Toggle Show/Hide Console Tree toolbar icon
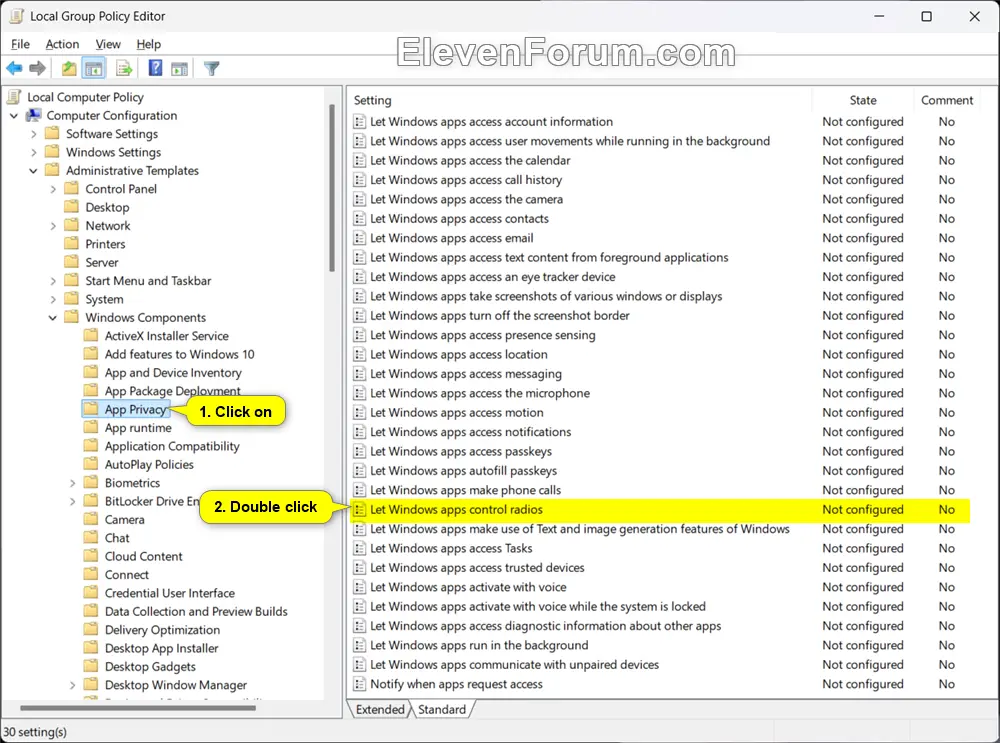 (x=94, y=68)
